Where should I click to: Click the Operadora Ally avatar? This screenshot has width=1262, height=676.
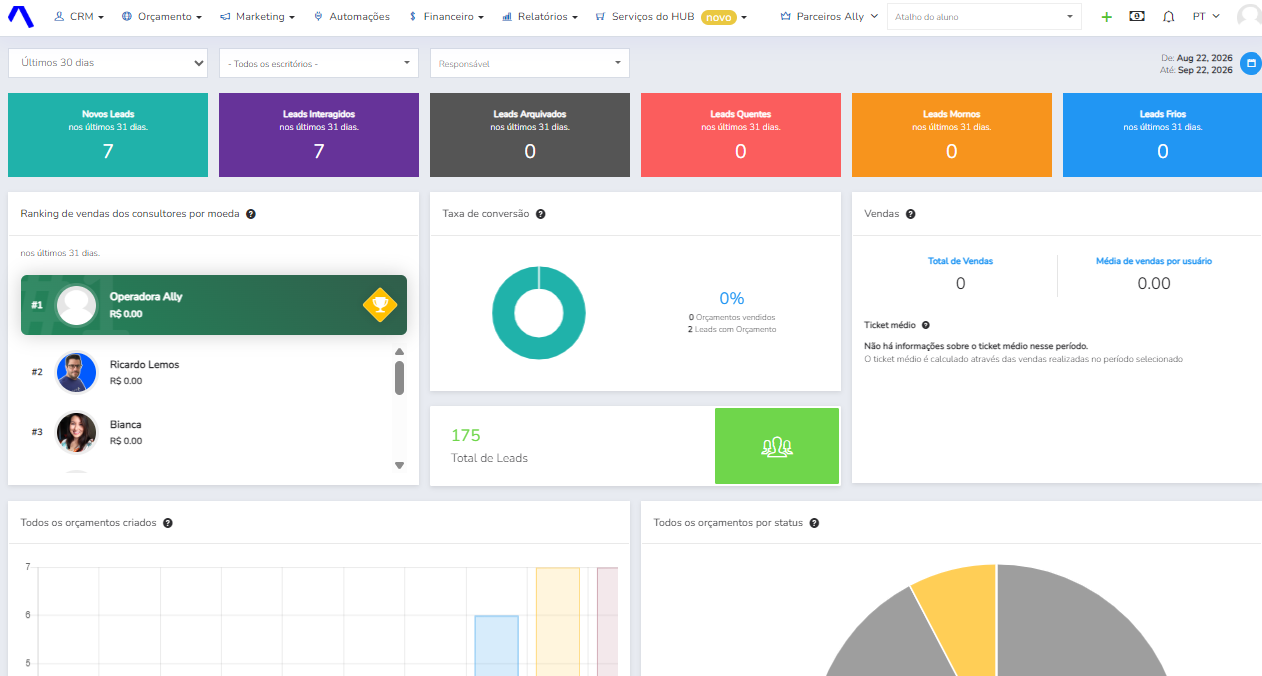point(76,305)
